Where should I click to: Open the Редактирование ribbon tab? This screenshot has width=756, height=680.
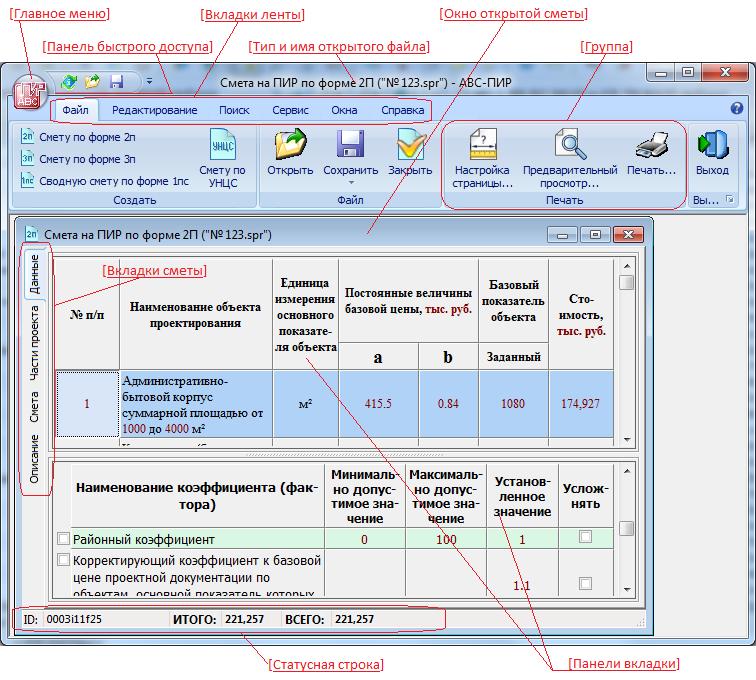tap(154, 110)
